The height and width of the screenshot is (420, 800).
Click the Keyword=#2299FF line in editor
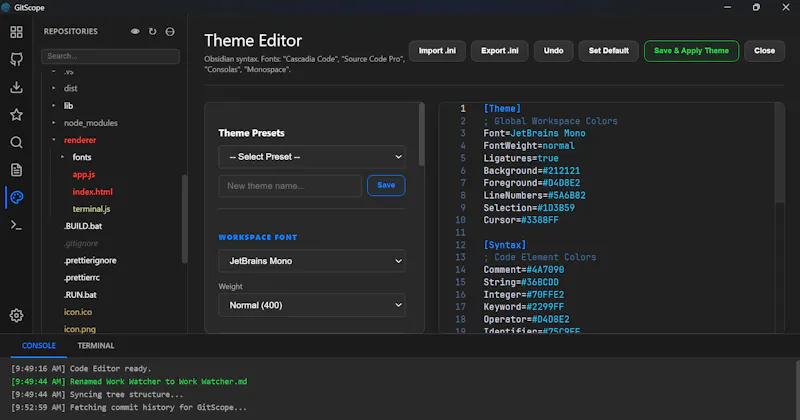523,307
